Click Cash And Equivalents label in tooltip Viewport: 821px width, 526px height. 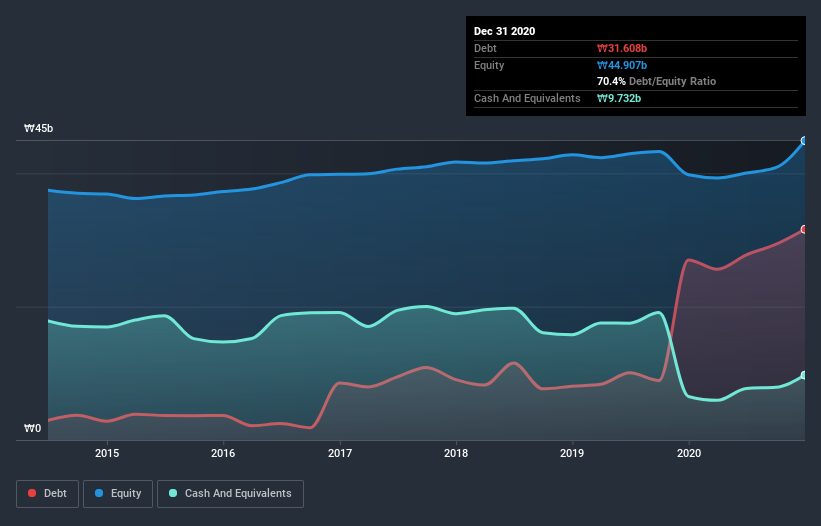tap(527, 98)
